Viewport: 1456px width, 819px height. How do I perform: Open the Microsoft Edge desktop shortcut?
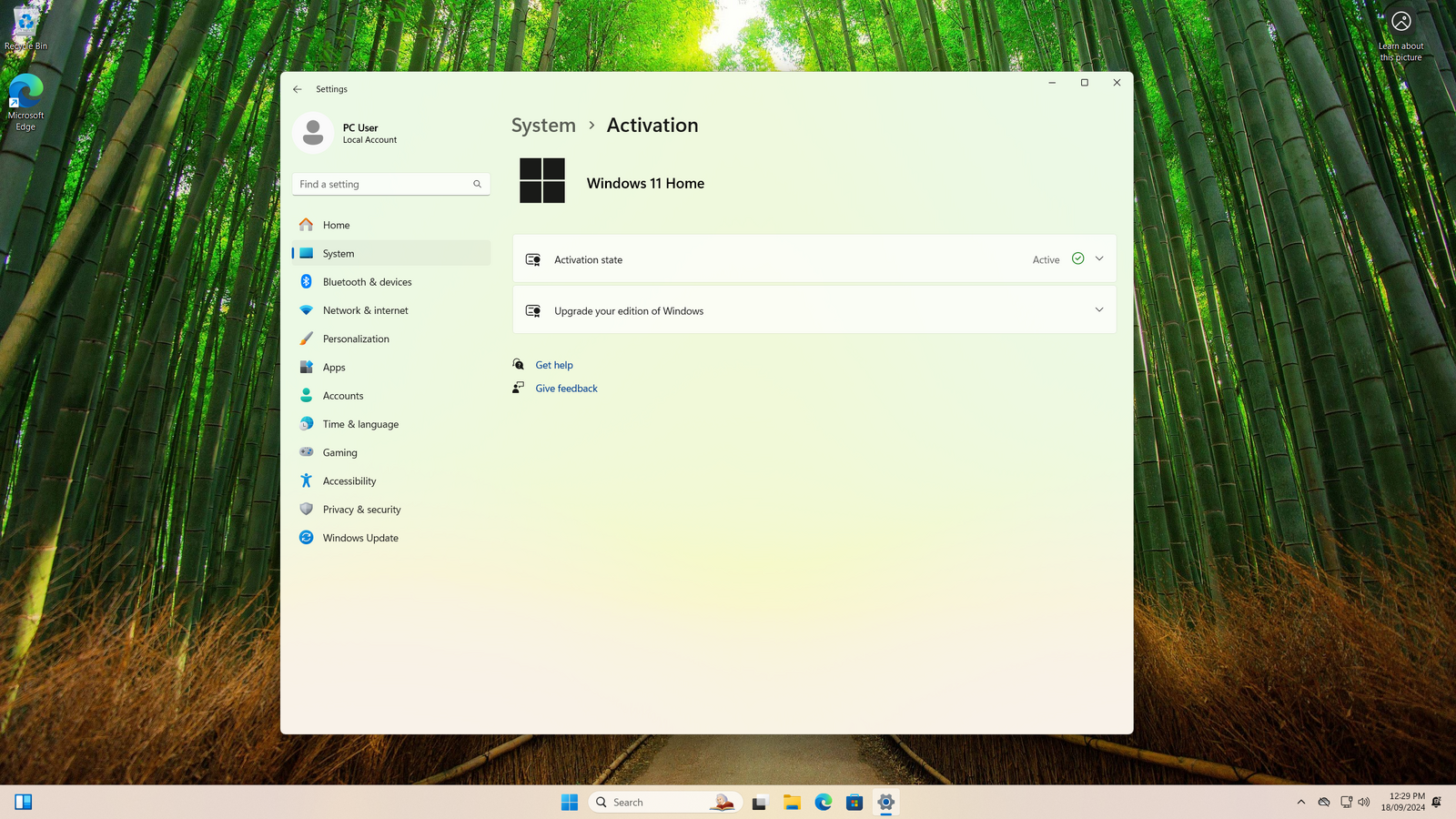[x=25, y=103]
